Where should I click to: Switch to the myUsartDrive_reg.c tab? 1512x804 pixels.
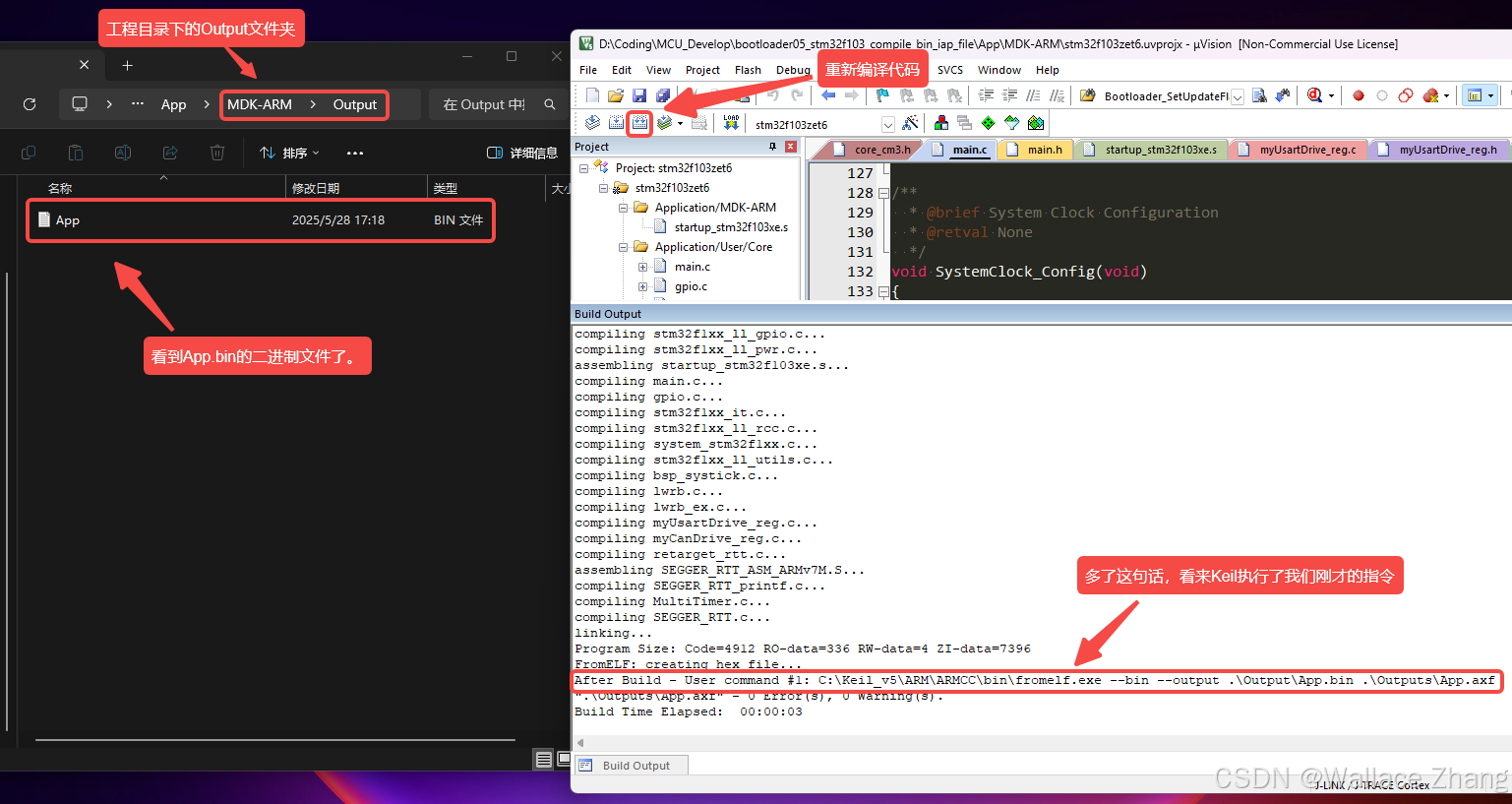click(1300, 150)
